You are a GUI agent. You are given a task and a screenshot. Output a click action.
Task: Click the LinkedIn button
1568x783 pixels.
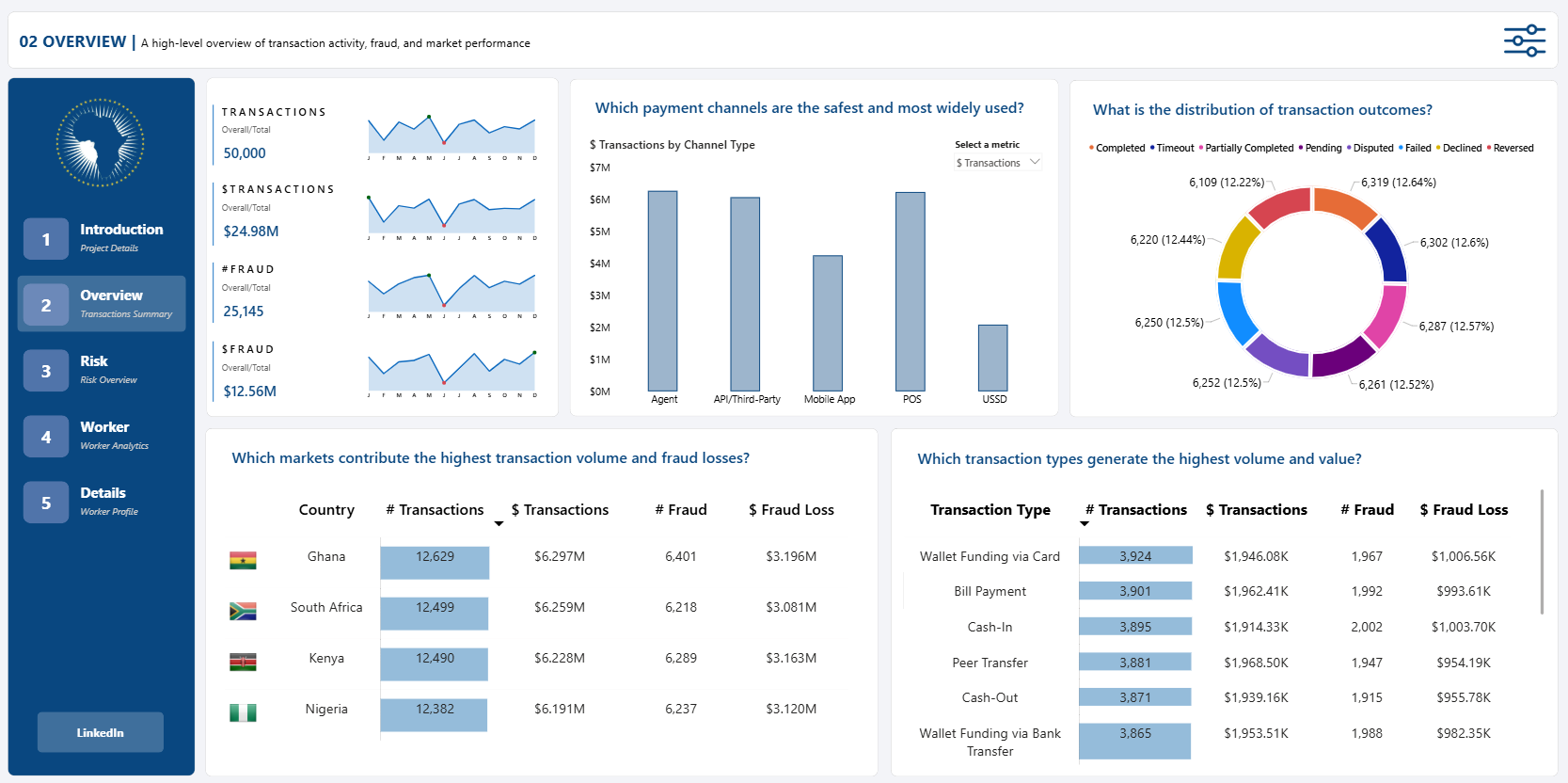(101, 732)
